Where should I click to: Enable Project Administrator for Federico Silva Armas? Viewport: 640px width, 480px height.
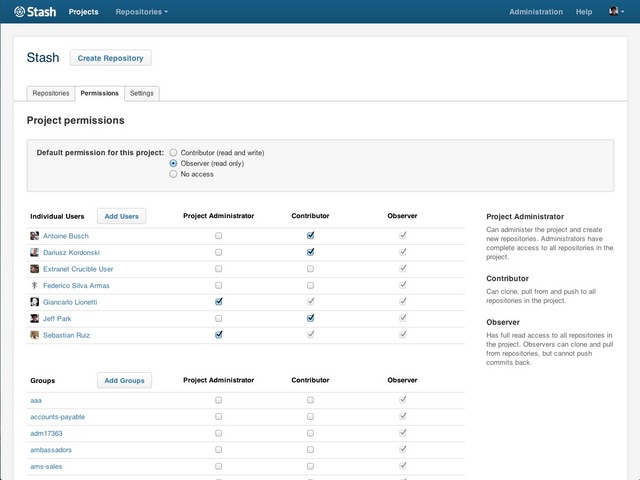coord(219,285)
